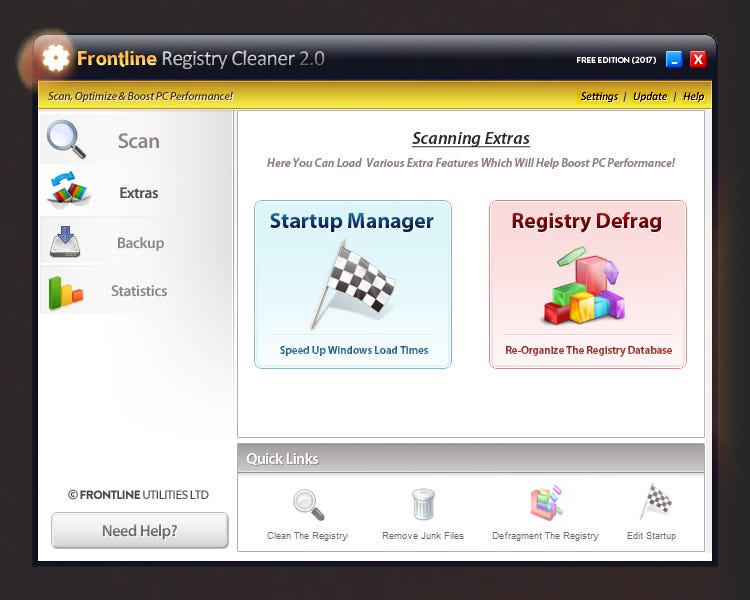
Task: Click Clean The Registry quick link text
Action: coord(307,536)
